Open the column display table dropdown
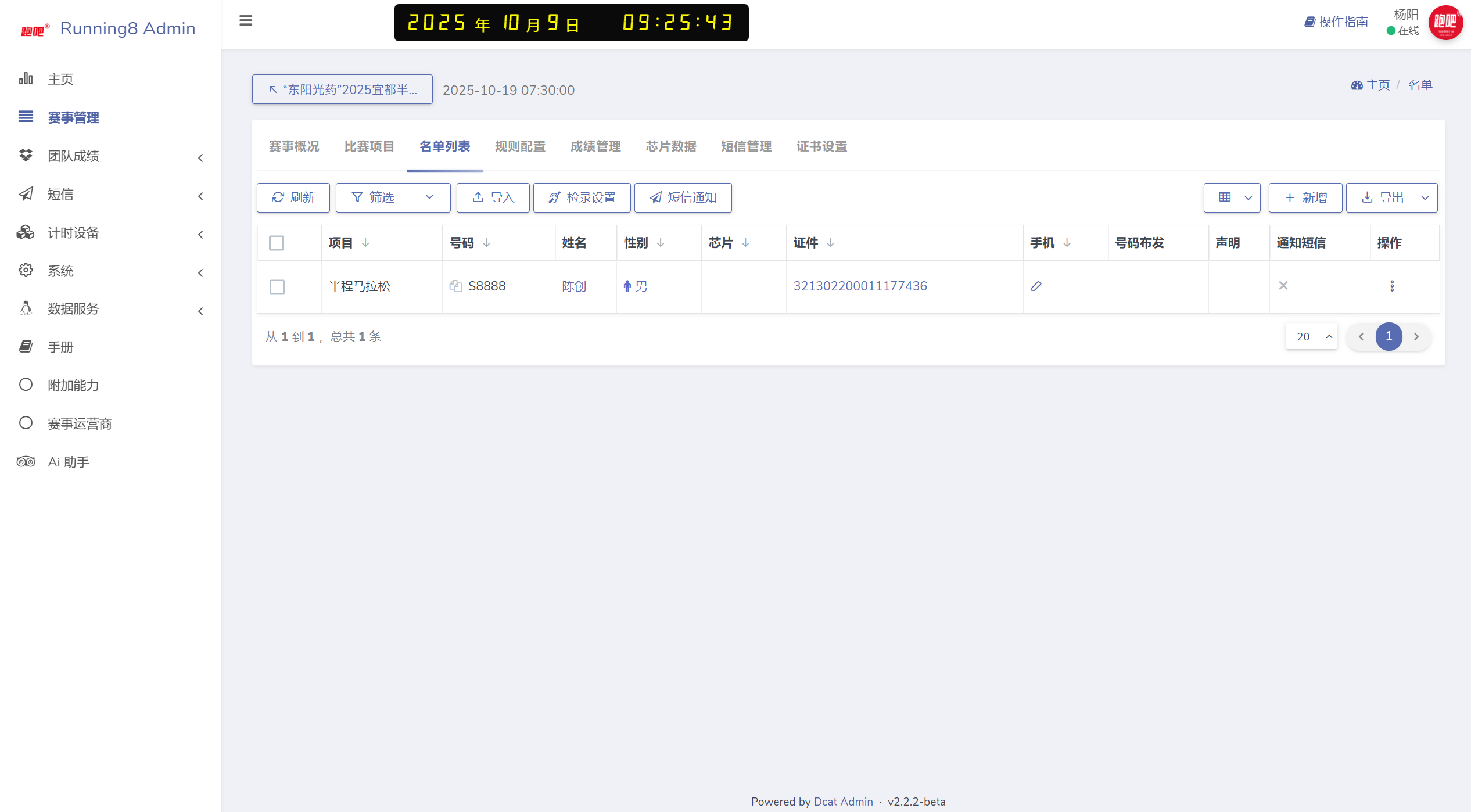The height and width of the screenshot is (812, 1471). (x=1232, y=197)
